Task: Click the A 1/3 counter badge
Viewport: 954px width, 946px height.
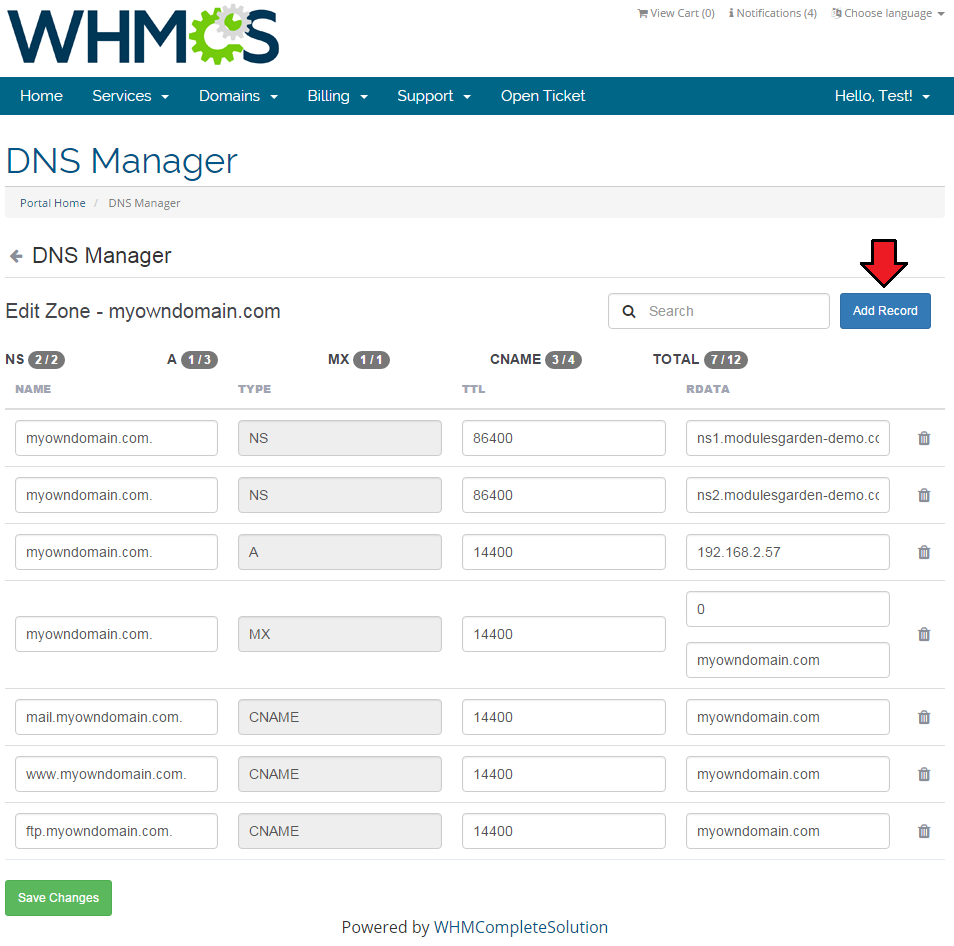Action: 199,360
